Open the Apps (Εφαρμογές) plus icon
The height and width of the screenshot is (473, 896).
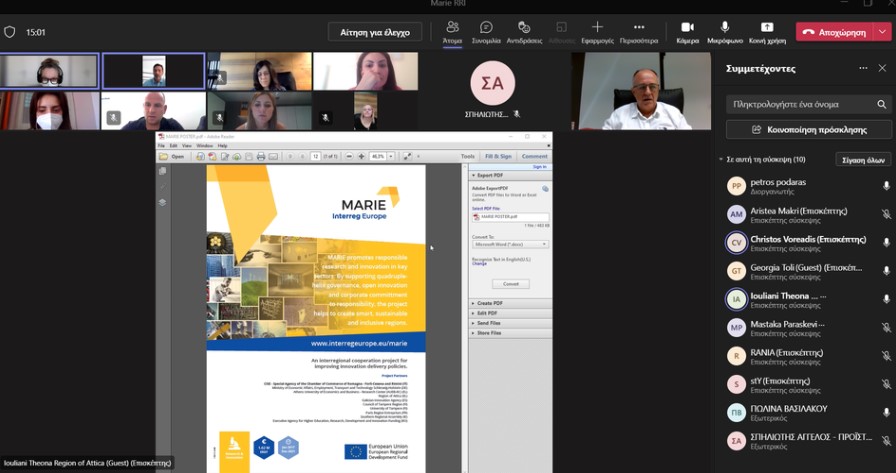pyautogui.click(x=597, y=27)
